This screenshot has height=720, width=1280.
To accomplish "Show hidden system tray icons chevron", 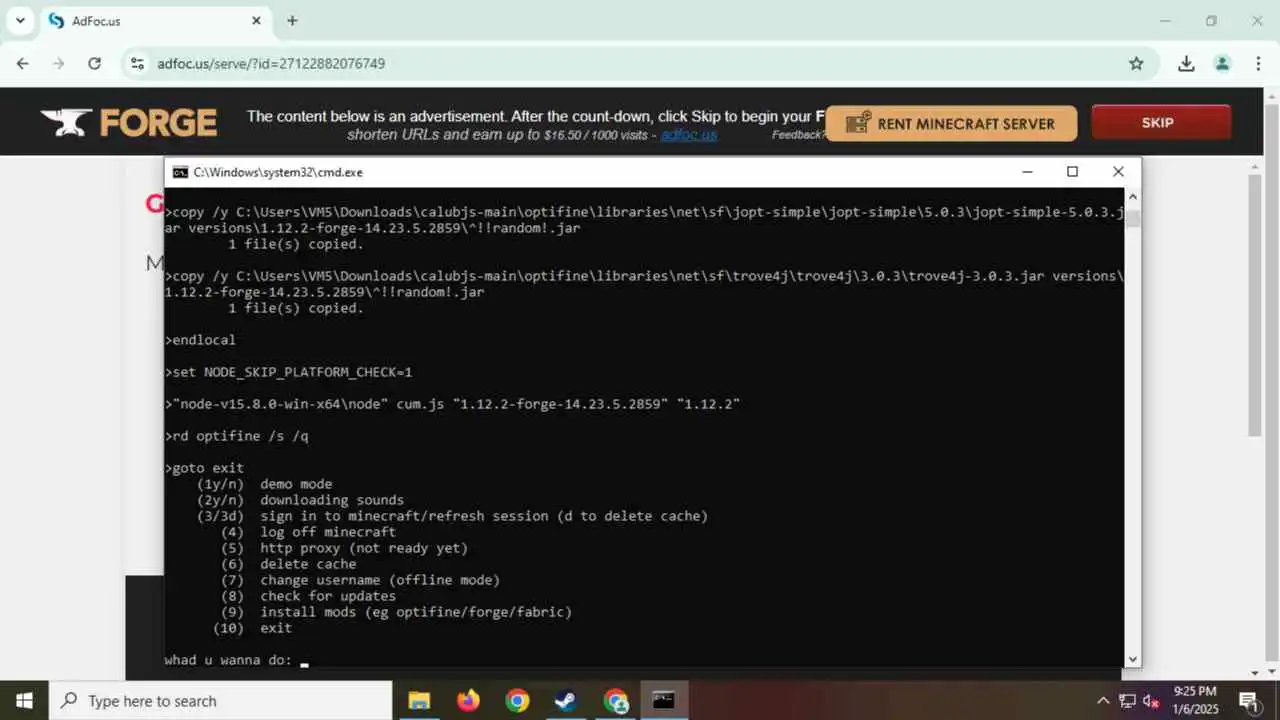I will (x=1103, y=700).
